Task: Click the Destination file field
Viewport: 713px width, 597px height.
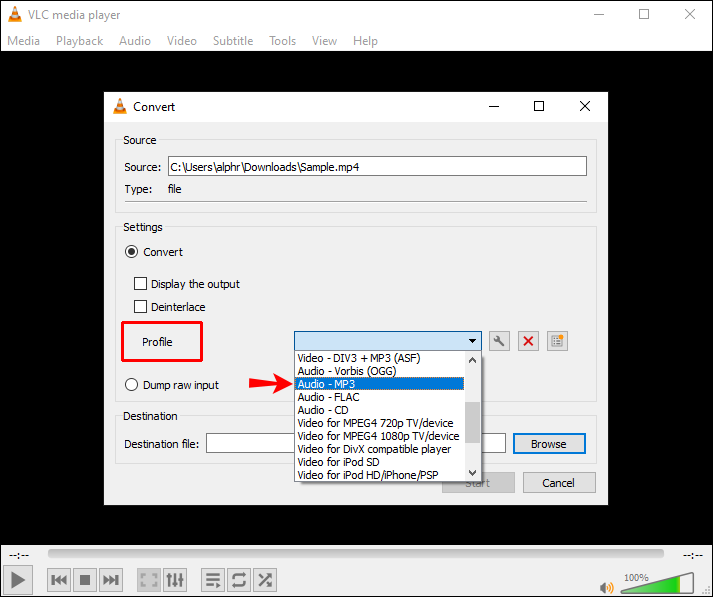Action: [356, 443]
